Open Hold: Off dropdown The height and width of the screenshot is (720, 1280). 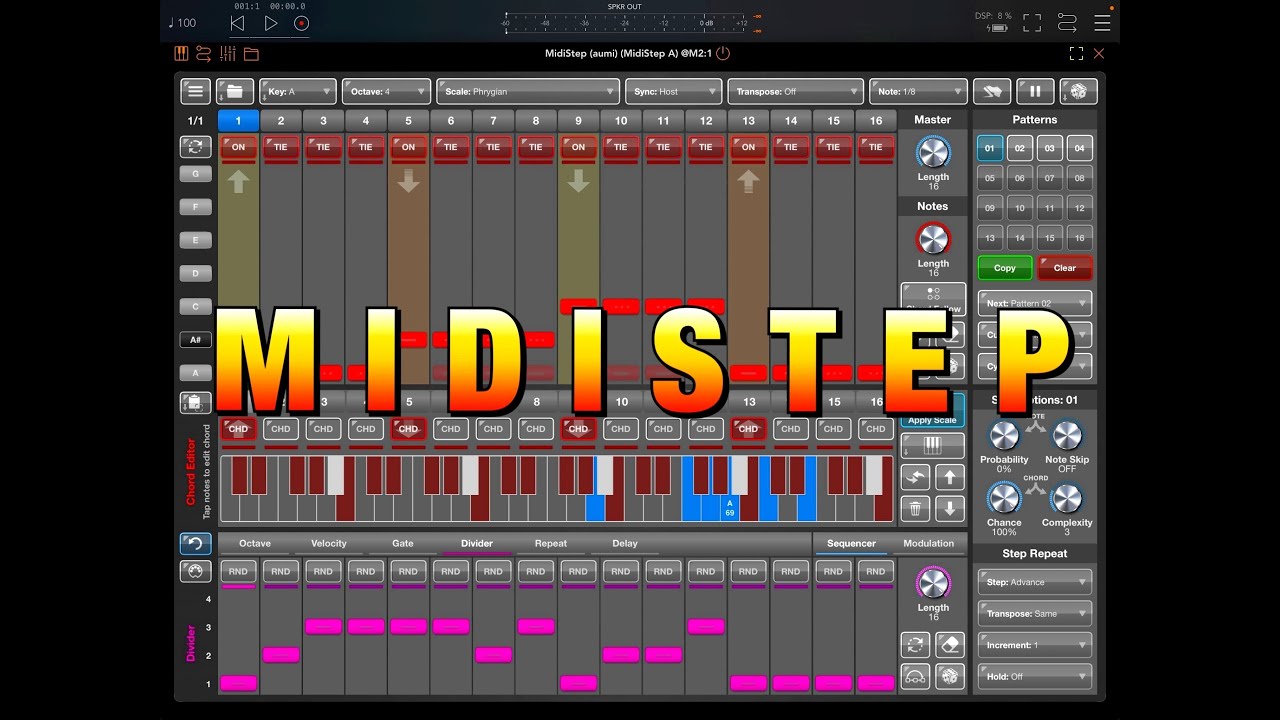1034,677
